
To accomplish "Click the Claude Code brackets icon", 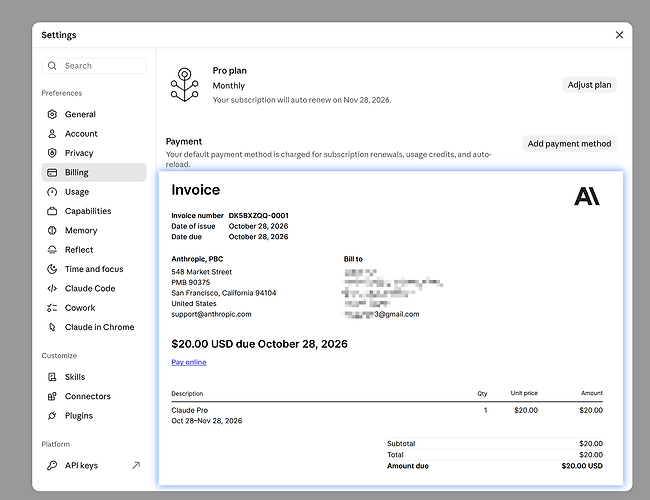I will [52, 288].
